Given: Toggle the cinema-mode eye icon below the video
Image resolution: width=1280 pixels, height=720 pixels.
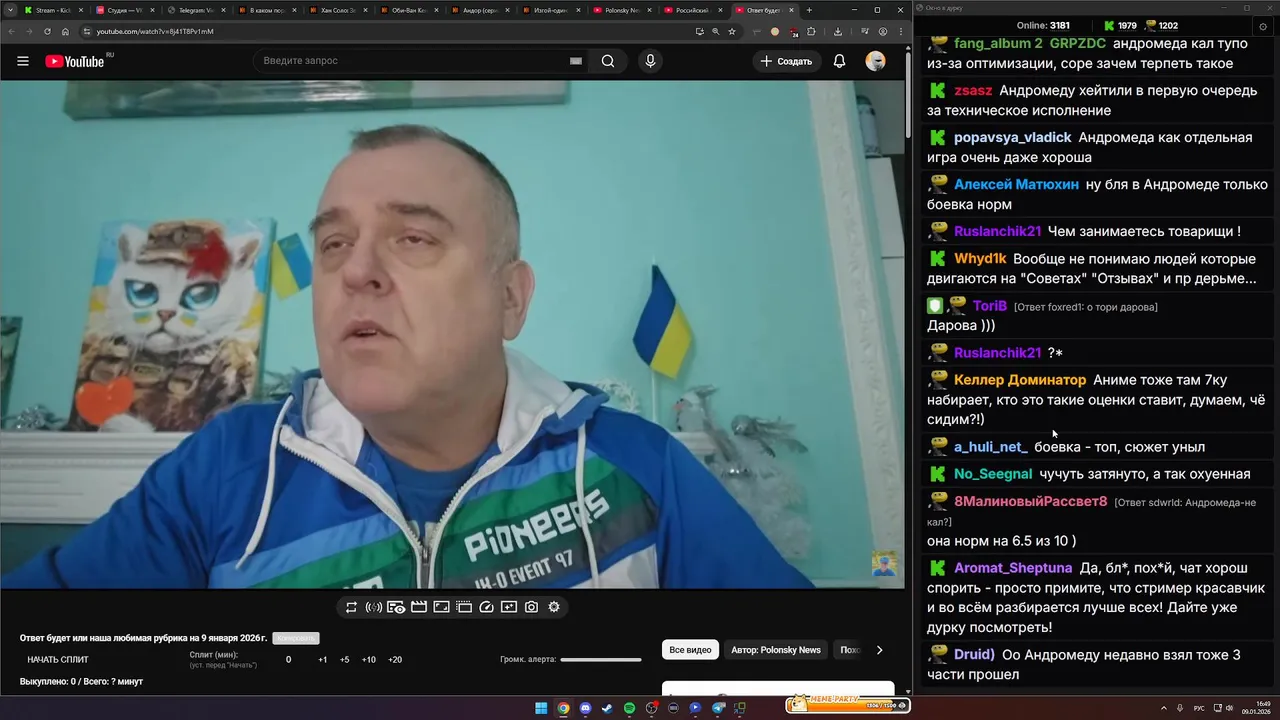Looking at the screenshot, I should pyautogui.click(x=396, y=607).
